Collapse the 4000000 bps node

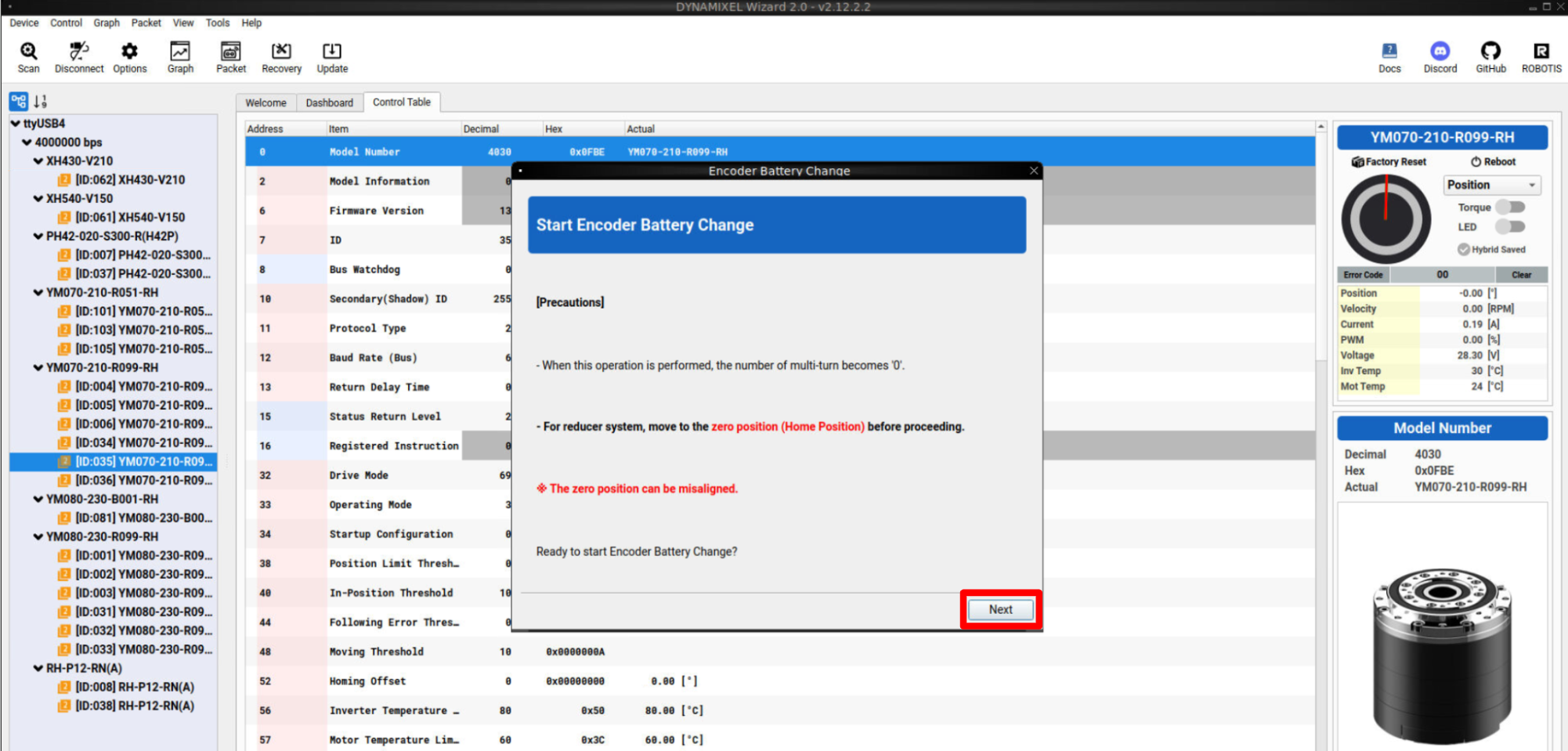tap(27, 143)
